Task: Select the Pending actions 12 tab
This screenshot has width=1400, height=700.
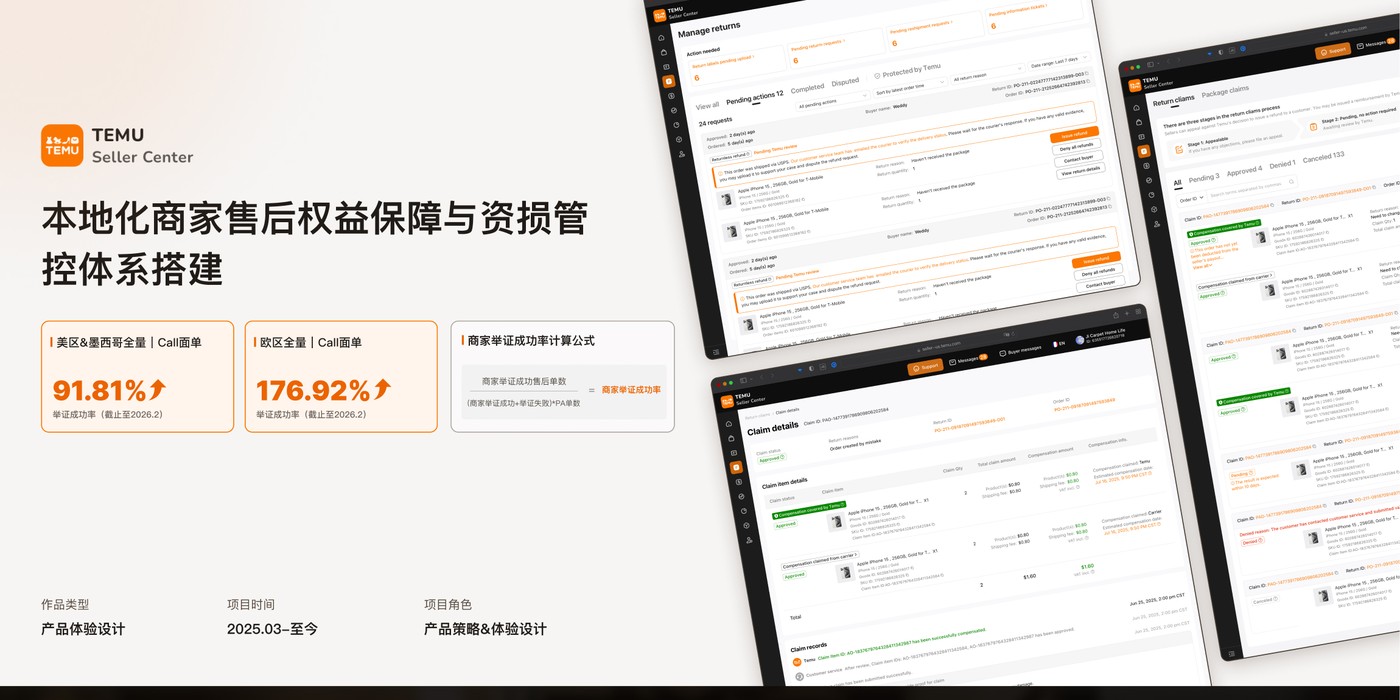Action: 754,97
